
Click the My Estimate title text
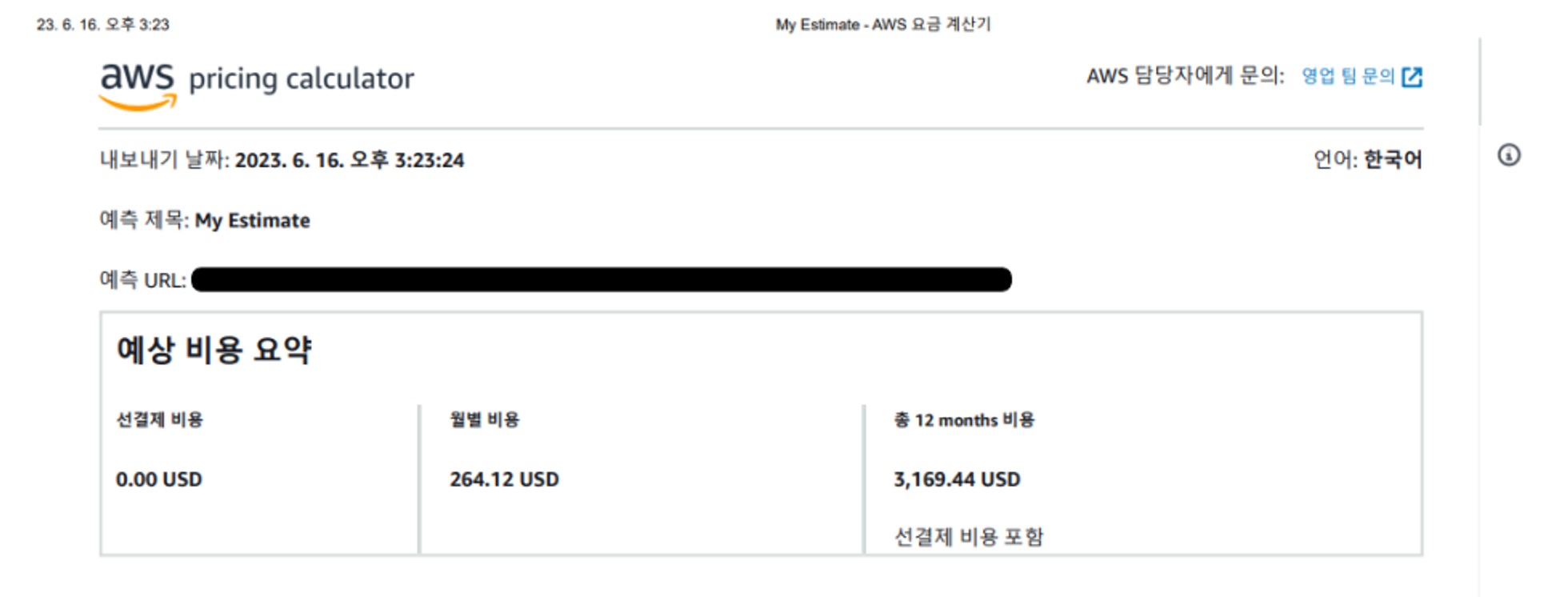point(253,220)
